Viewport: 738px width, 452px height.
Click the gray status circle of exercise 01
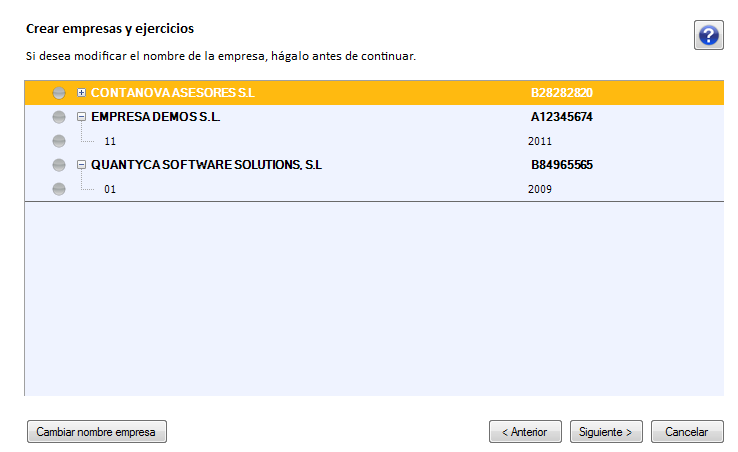[x=59, y=189]
